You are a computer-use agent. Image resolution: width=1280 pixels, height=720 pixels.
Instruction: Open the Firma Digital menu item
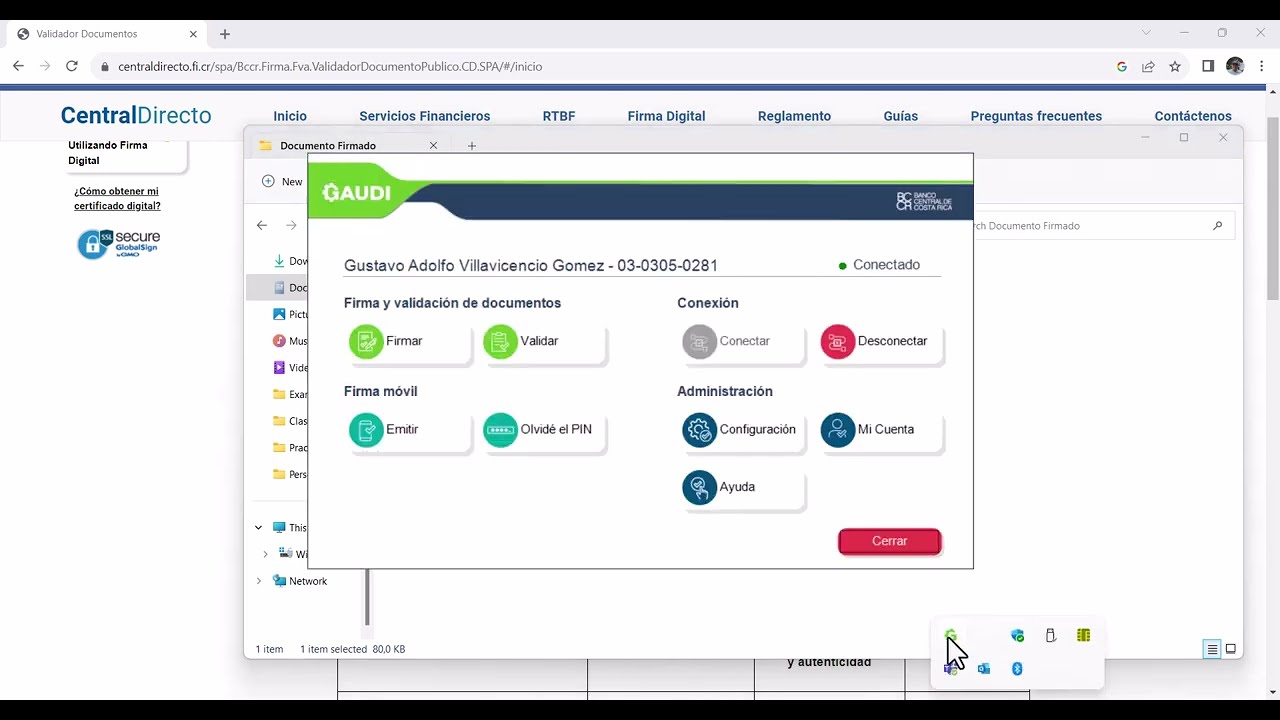coord(667,116)
